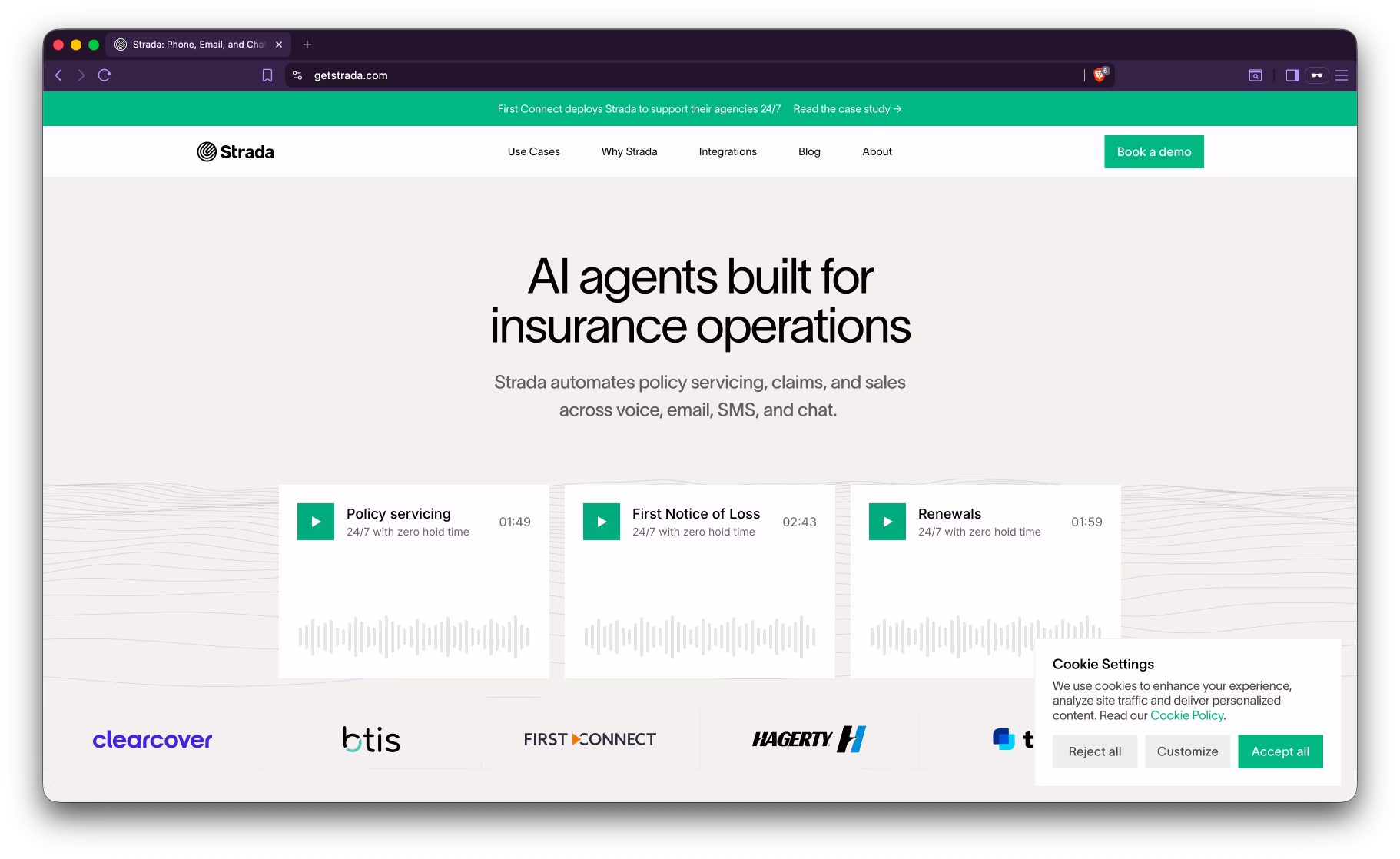Open the Use Cases menu
Screen dimensions: 1400x859
click(533, 151)
